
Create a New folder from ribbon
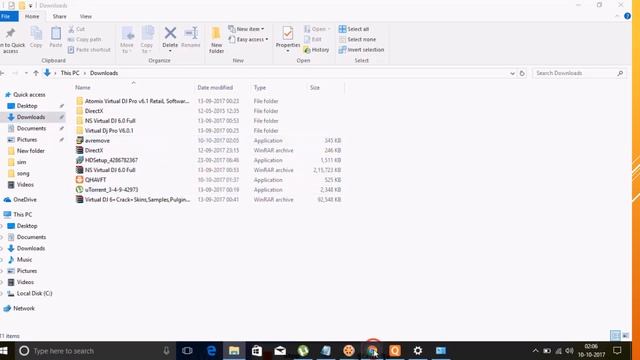click(x=216, y=40)
